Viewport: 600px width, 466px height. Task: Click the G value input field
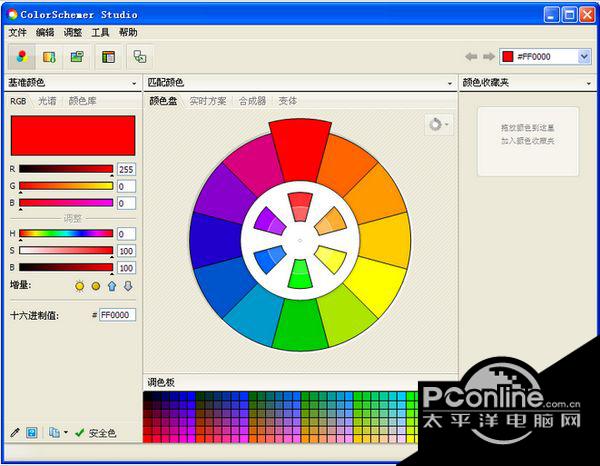coord(126,186)
